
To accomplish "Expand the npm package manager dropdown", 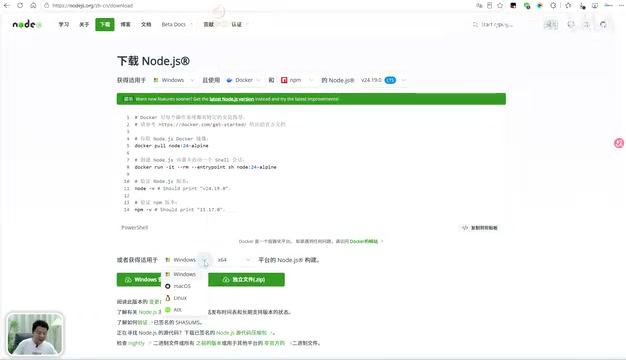I will point(297,80).
